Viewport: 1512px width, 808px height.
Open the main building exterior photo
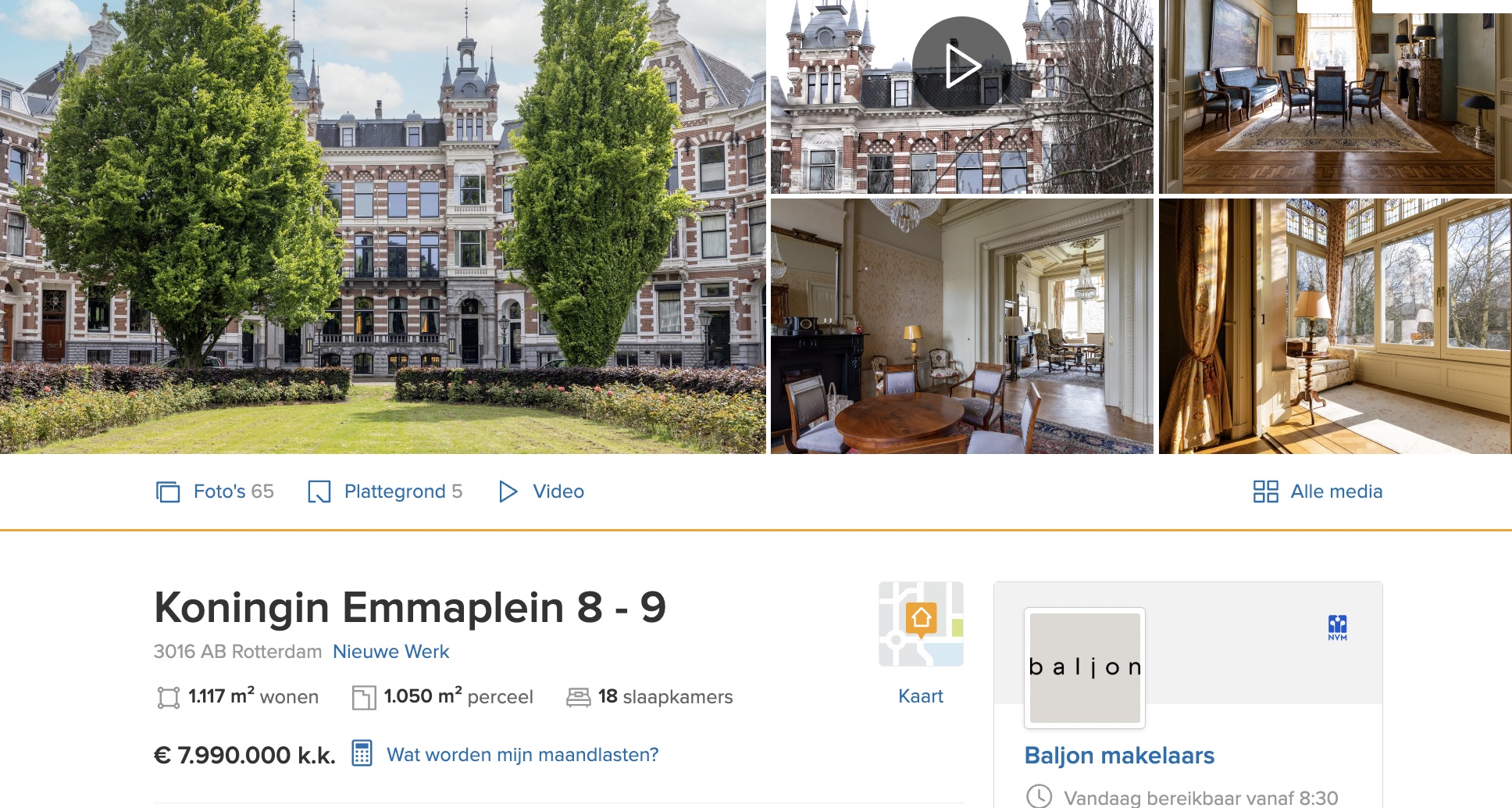click(x=383, y=227)
